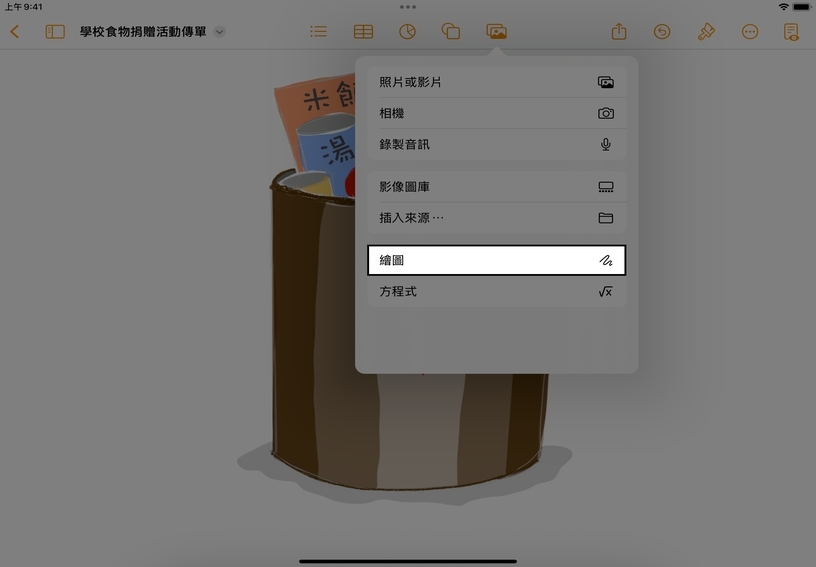The height and width of the screenshot is (567, 816).
Task: Open the insert table menu
Action: tap(363, 32)
